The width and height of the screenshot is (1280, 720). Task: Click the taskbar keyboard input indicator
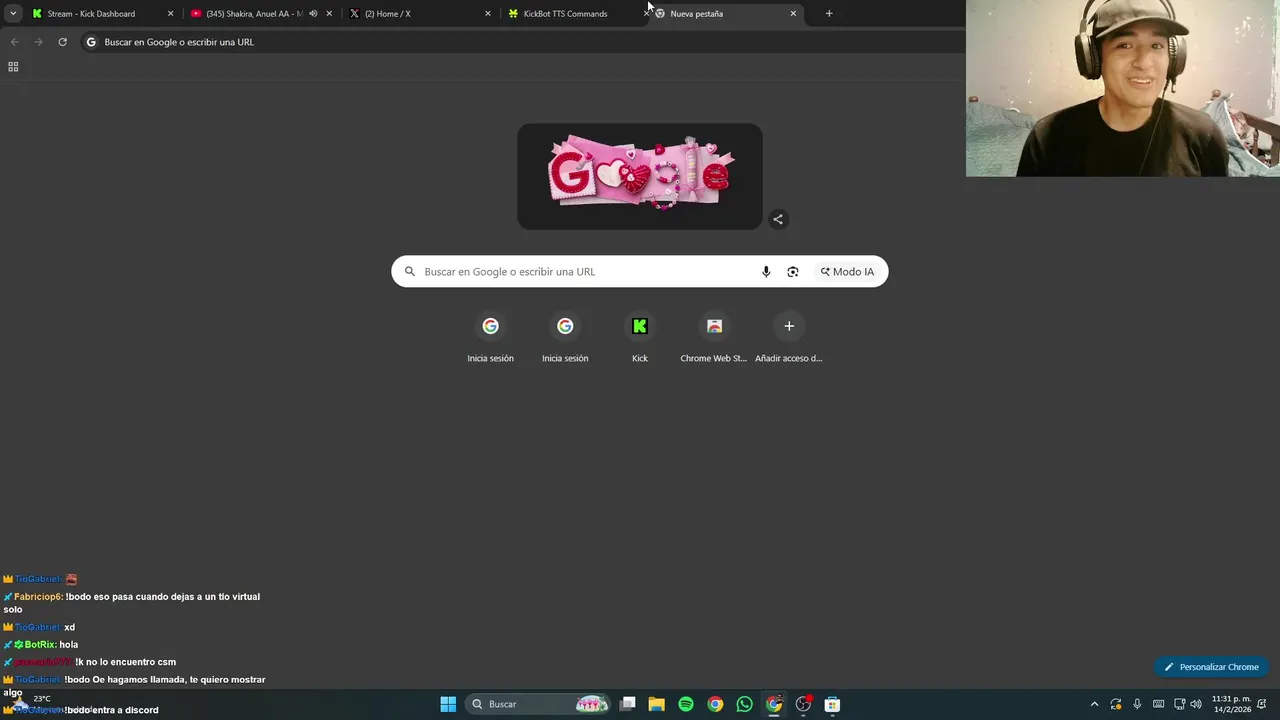(1159, 704)
